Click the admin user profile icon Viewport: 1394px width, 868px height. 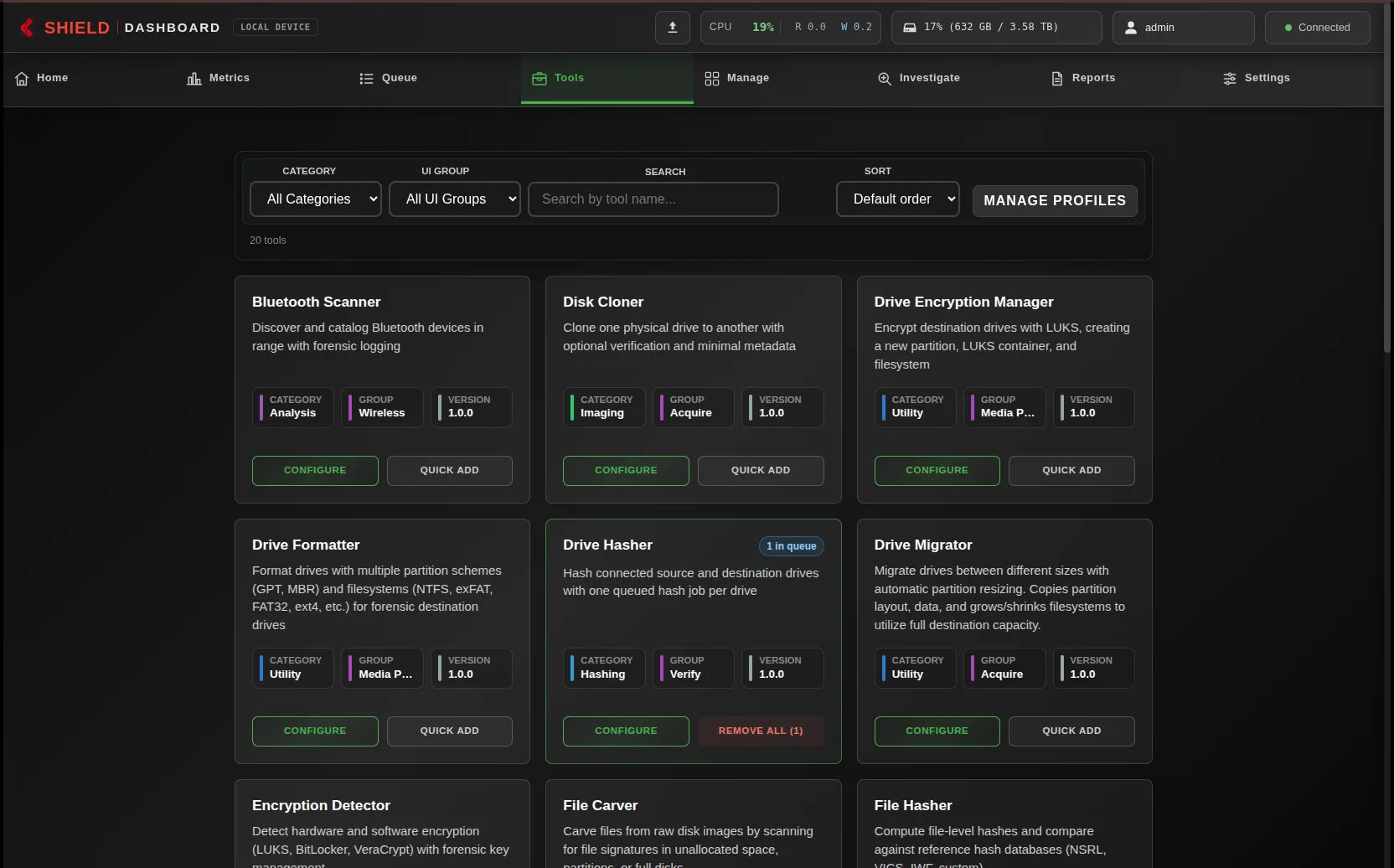[x=1130, y=28]
